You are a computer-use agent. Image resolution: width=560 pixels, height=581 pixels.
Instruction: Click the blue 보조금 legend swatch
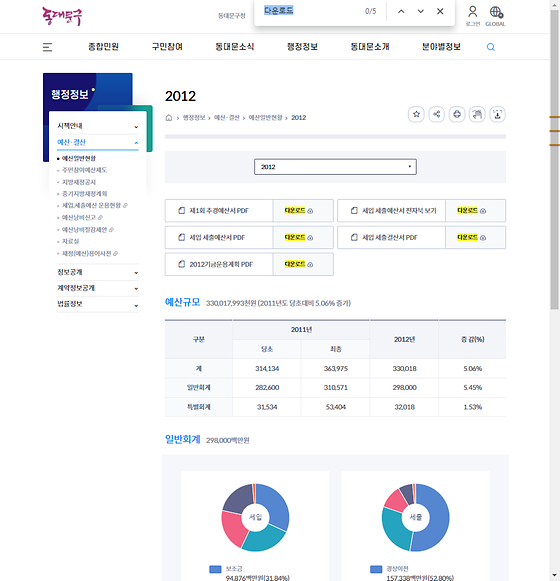(215, 569)
